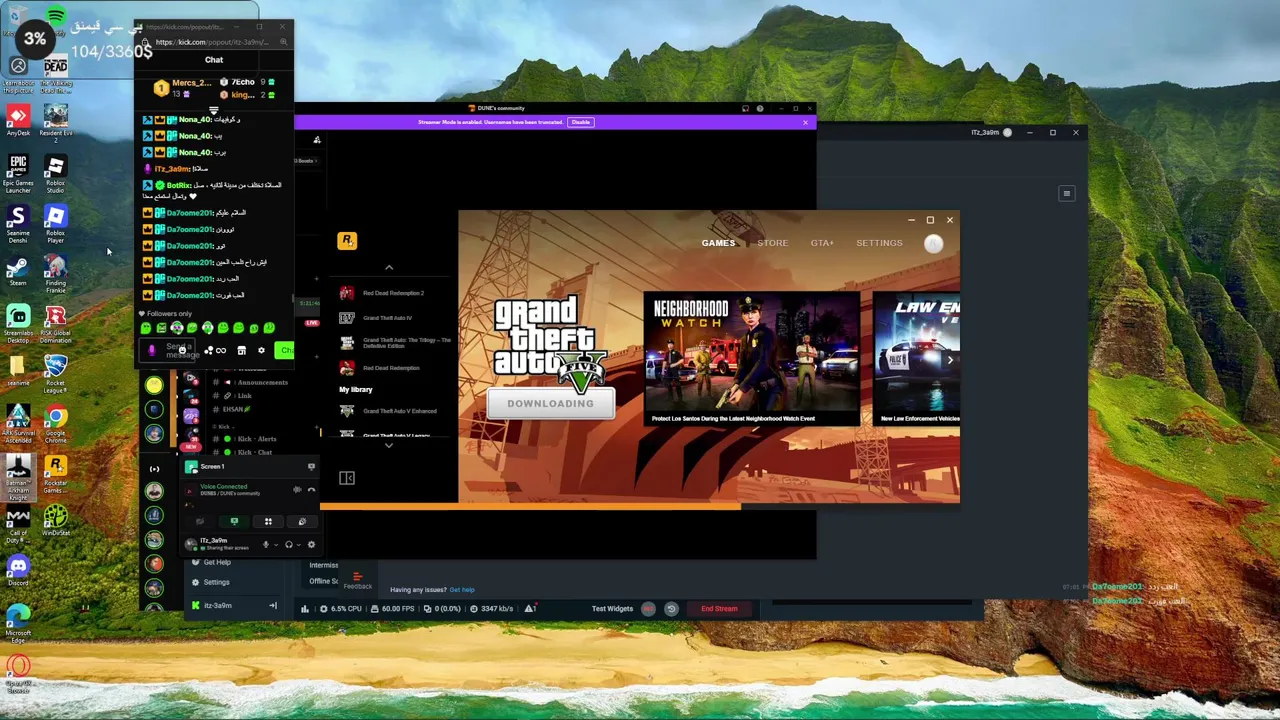Toggle Discord screen share button
This screenshot has height=720, width=1280.
tap(234, 521)
